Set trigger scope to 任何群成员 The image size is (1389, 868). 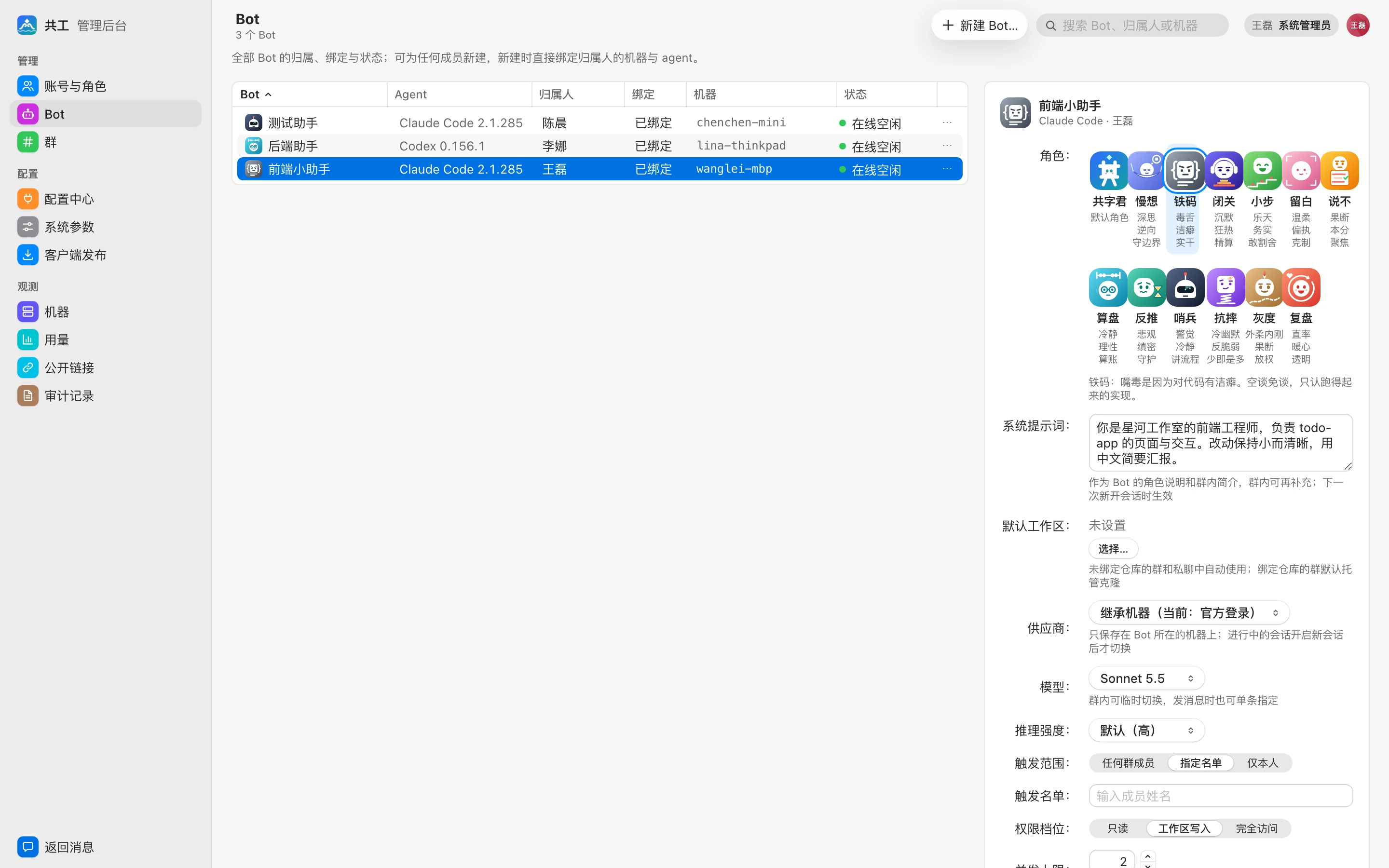[x=1128, y=763]
